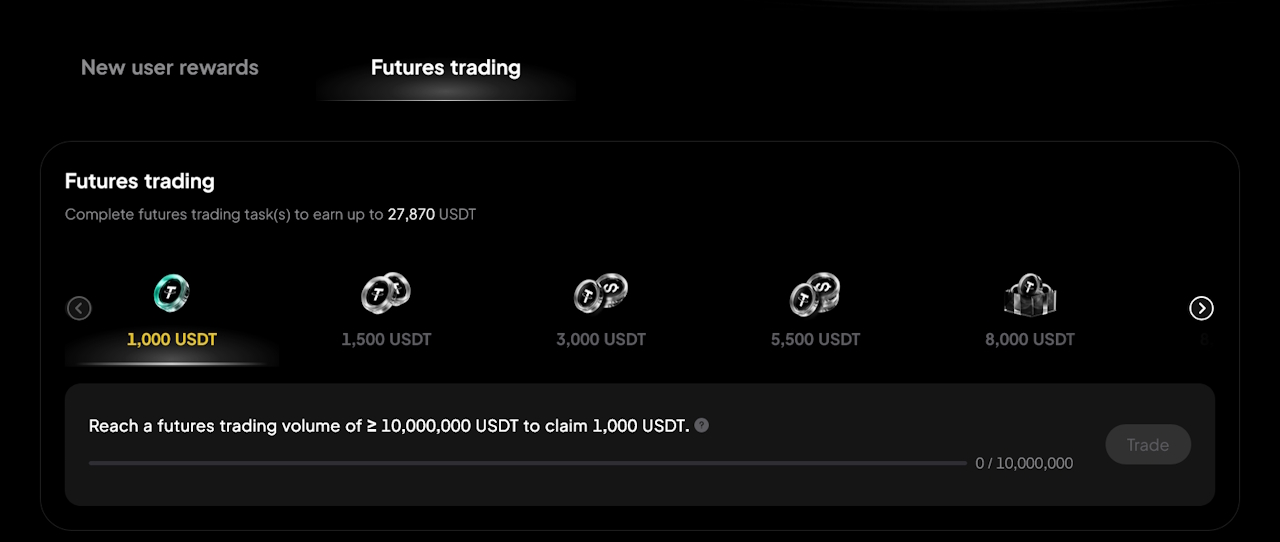Open the Futures trading tab
The height and width of the screenshot is (542, 1280).
coord(446,68)
